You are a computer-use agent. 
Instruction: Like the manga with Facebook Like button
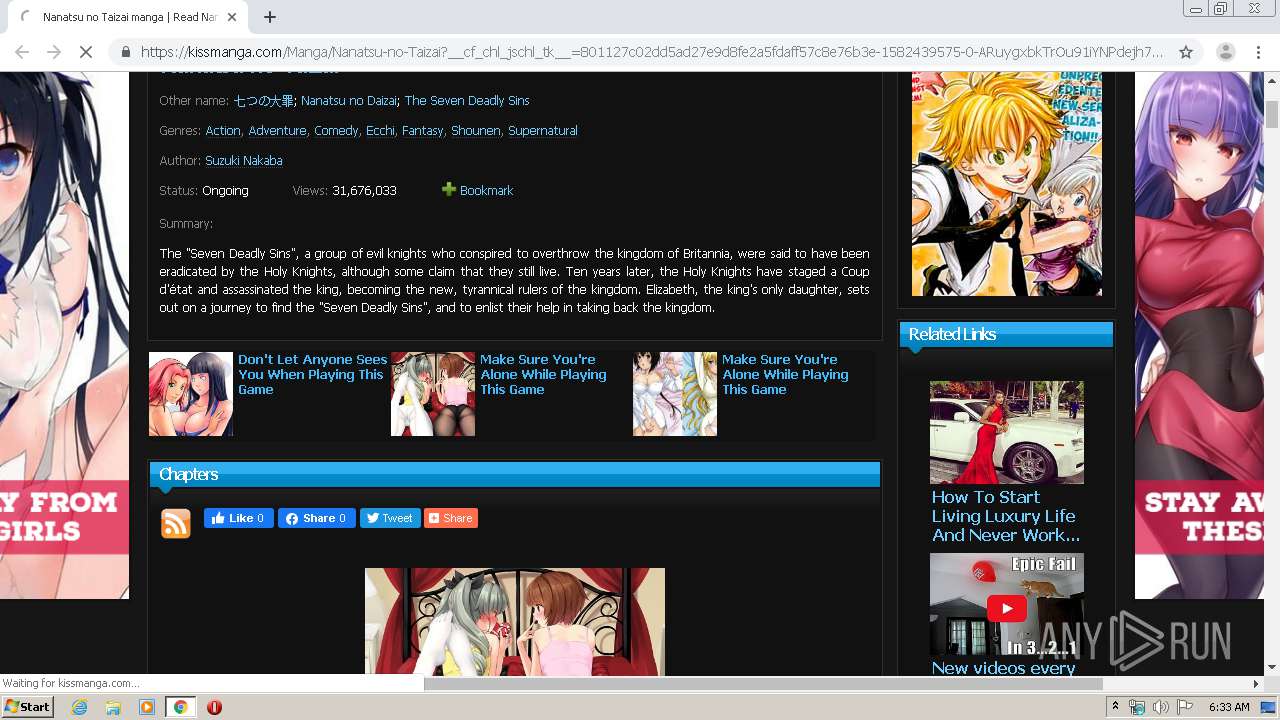(x=238, y=518)
